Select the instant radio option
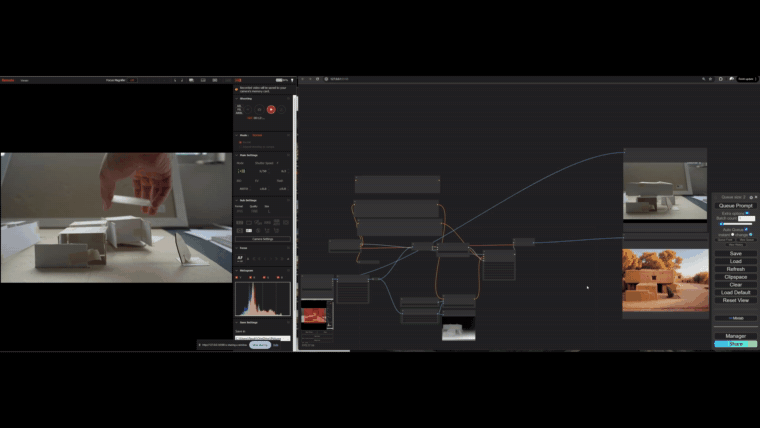 [x=732, y=235]
